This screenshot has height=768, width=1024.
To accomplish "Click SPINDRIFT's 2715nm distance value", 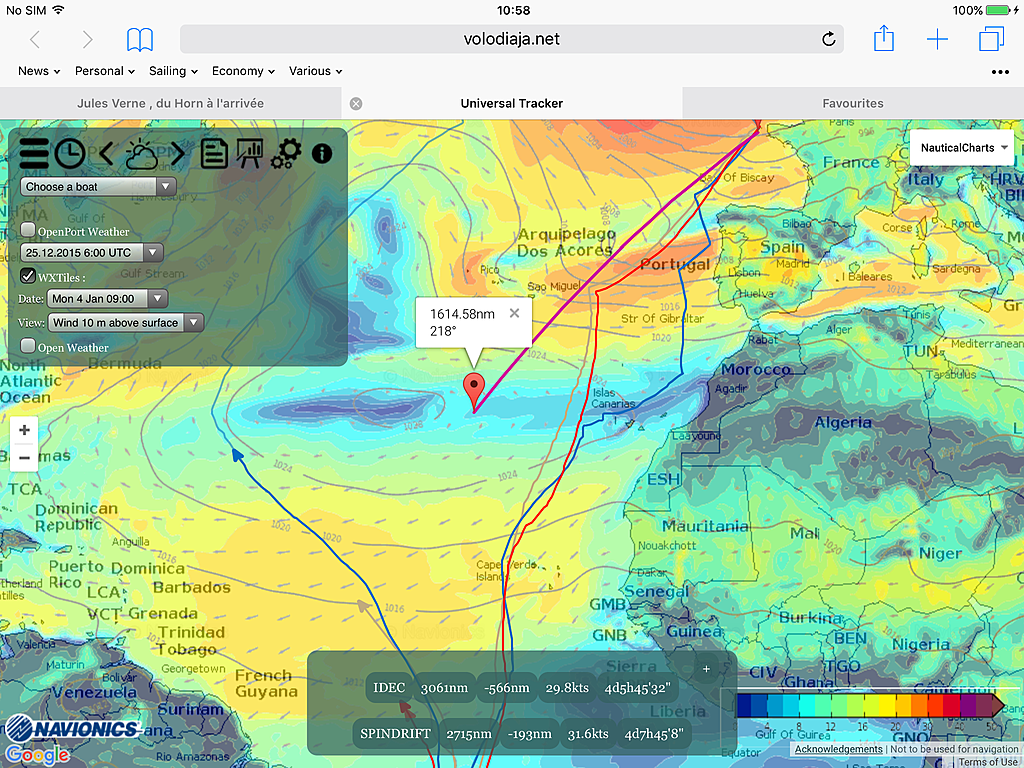I will click(x=469, y=734).
